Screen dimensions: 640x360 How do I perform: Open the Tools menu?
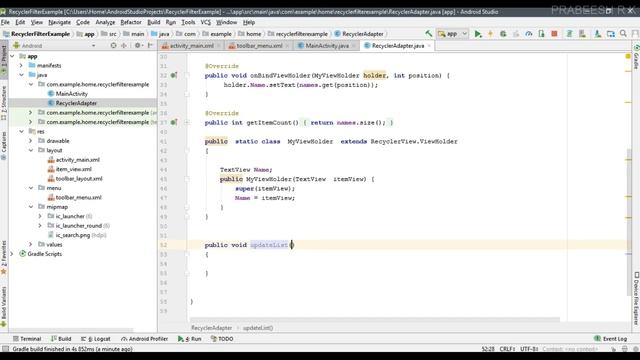coord(188,22)
